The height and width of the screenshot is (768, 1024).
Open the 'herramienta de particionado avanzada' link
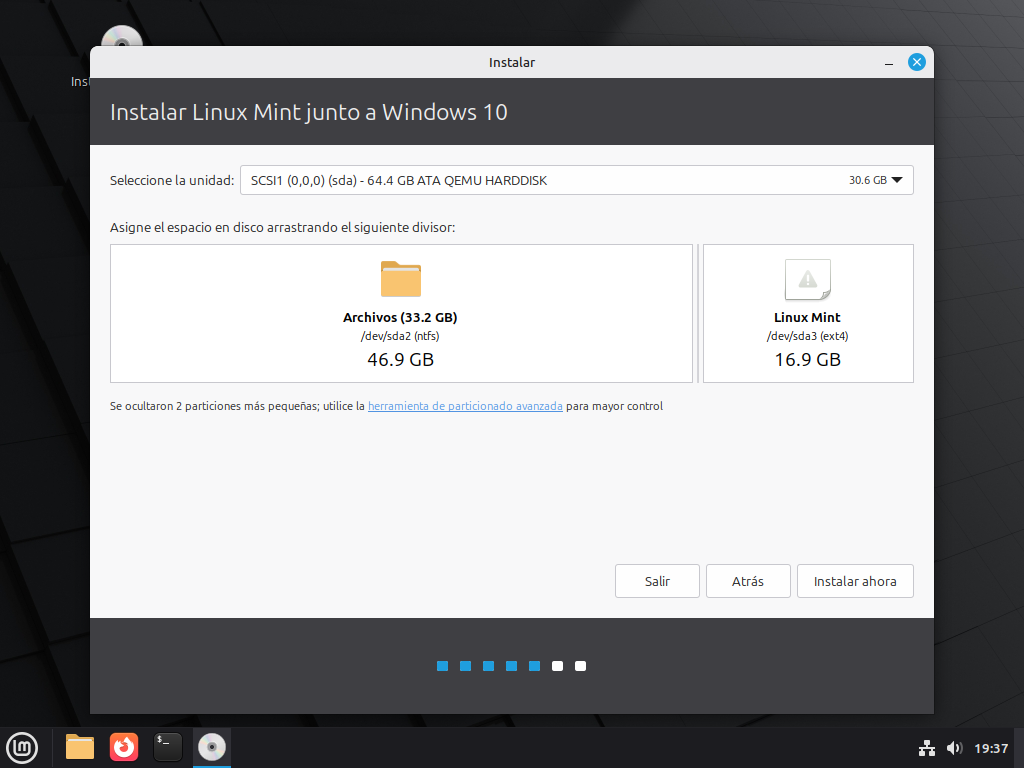pyautogui.click(x=465, y=407)
